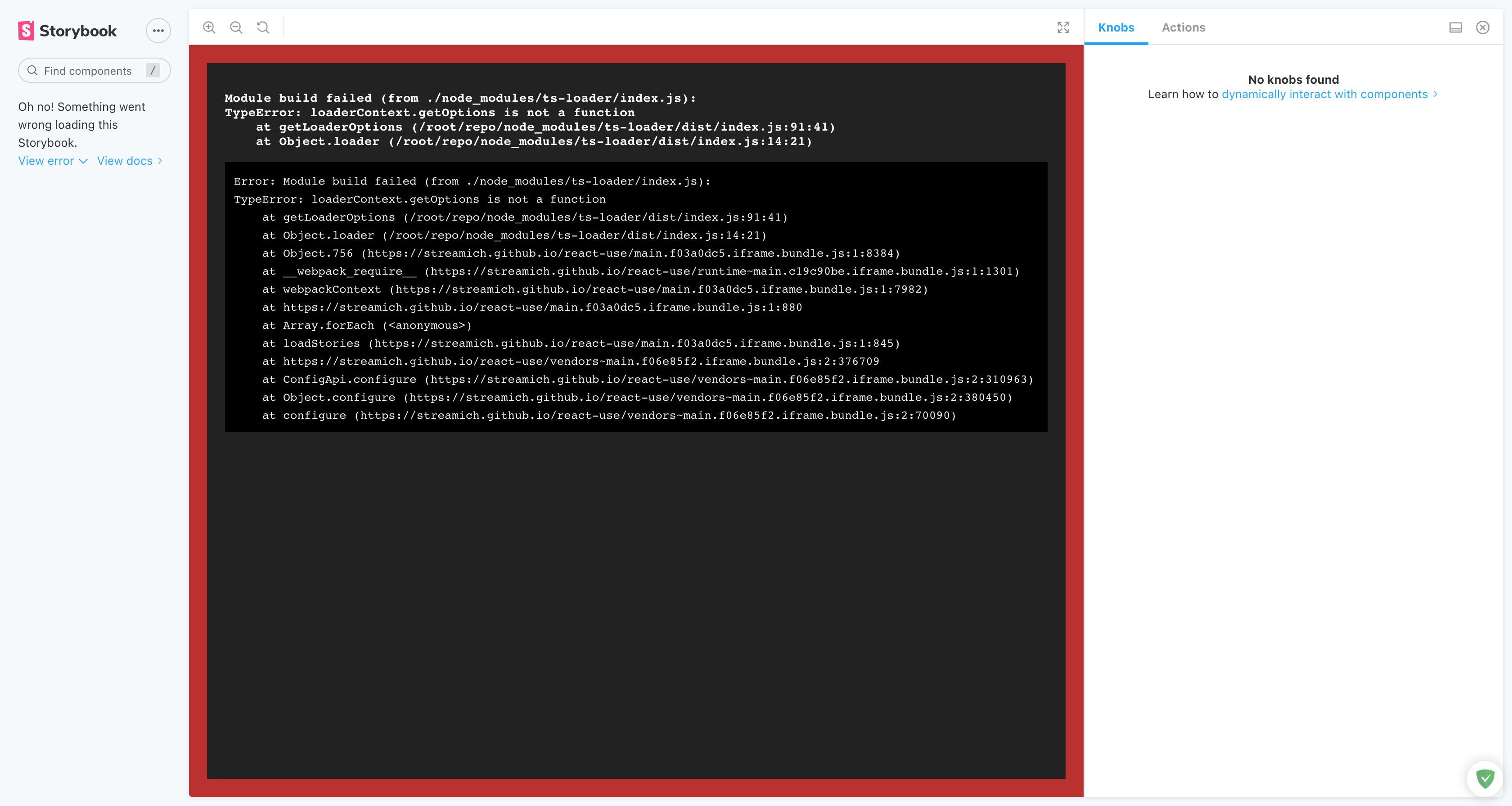Switch to the Actions tab
This screenshot has height=806, width=1512.
pyautogui.click(x=1183, y=27)
